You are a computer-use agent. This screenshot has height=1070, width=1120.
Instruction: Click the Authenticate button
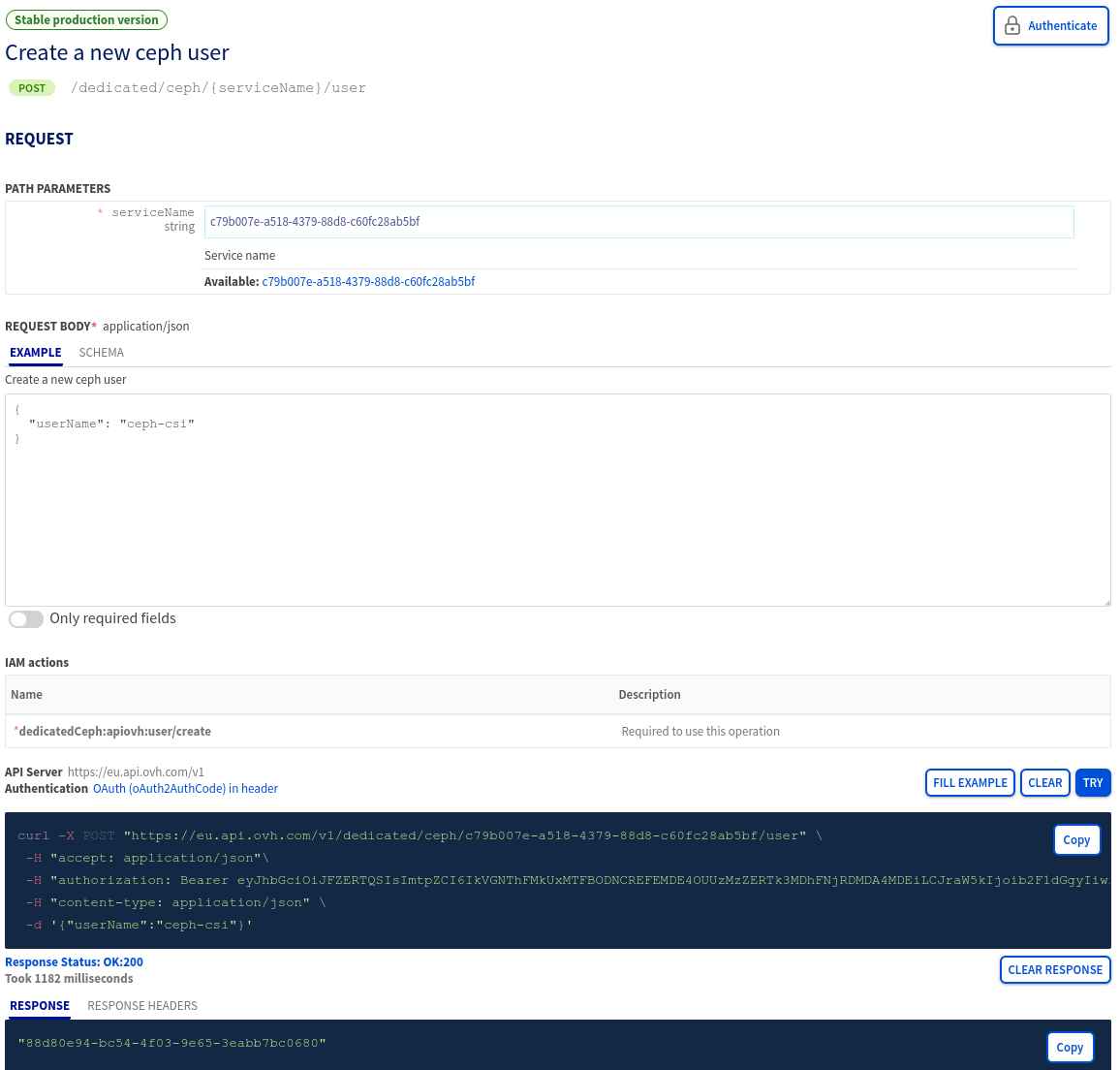click(1050, 25)
